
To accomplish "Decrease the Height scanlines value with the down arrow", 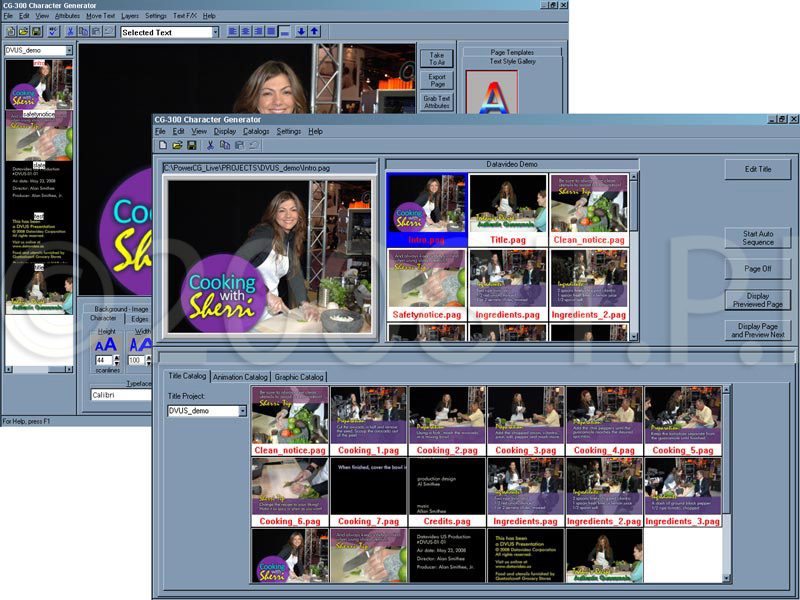I will coord(117,363).
